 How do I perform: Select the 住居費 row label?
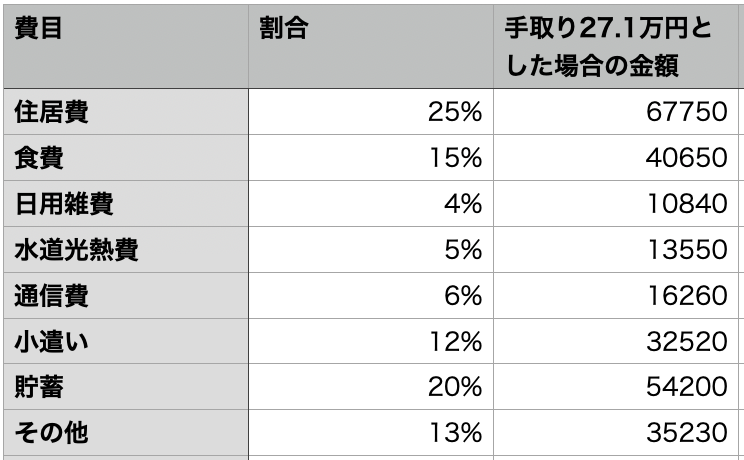[x=126, y=112]
